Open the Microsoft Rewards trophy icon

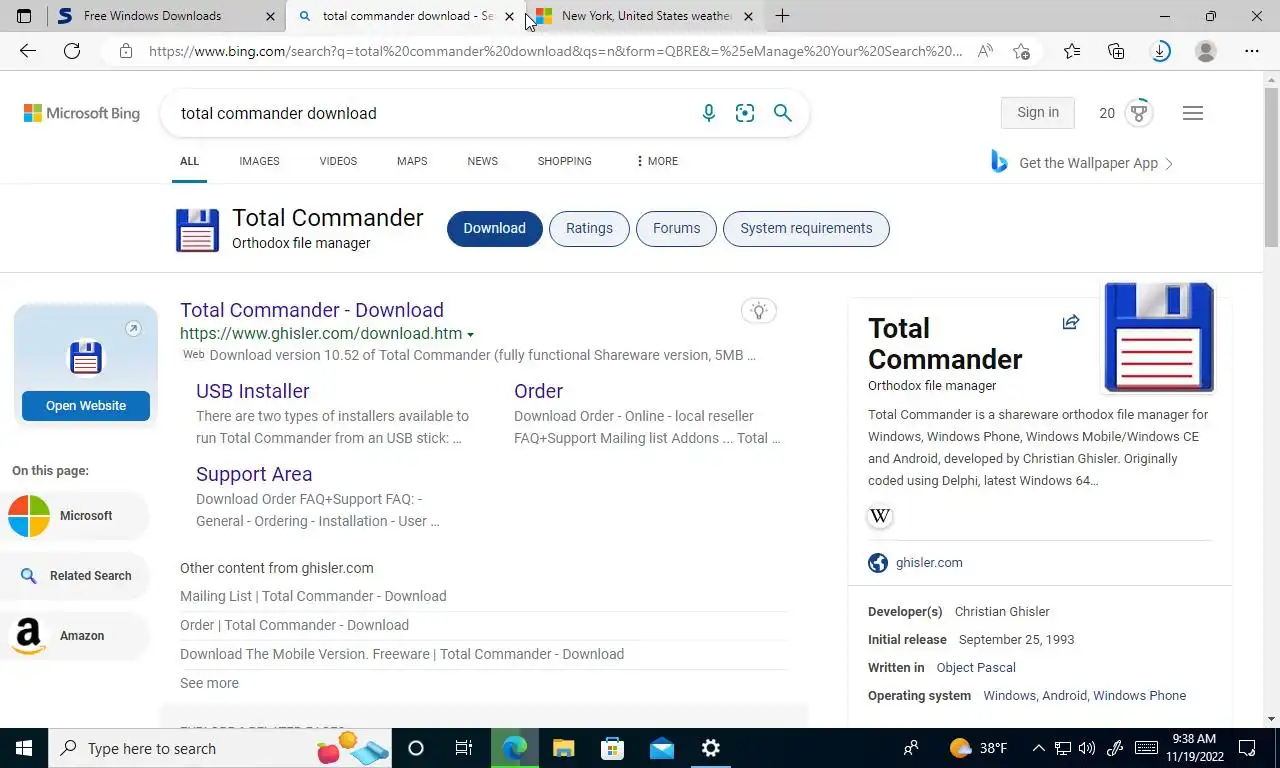[1138, 113]
